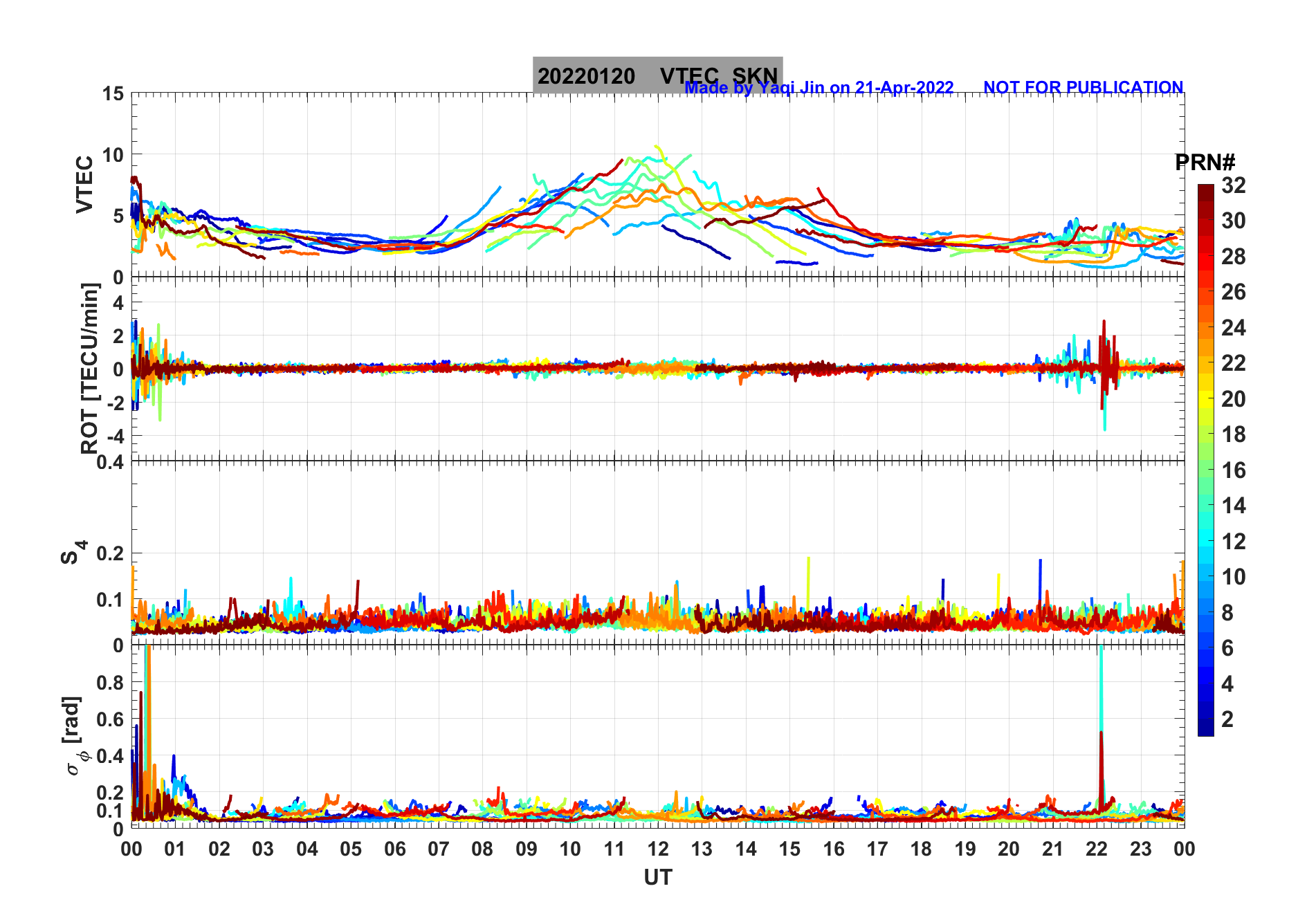The height and width of the screenshot is (920, 1316).
Task: Click the UT axis tick label "07"
Action: (x=439, y=849)
